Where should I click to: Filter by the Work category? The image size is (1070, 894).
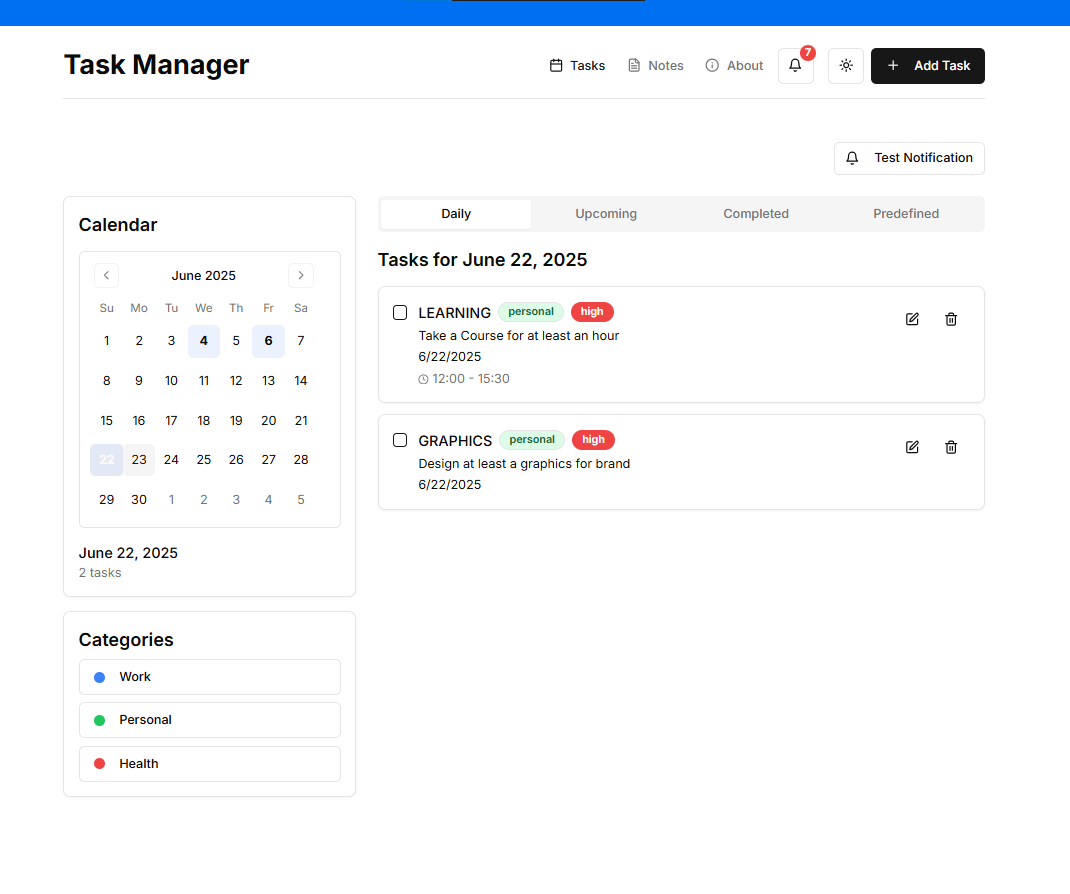pos(210,677)
